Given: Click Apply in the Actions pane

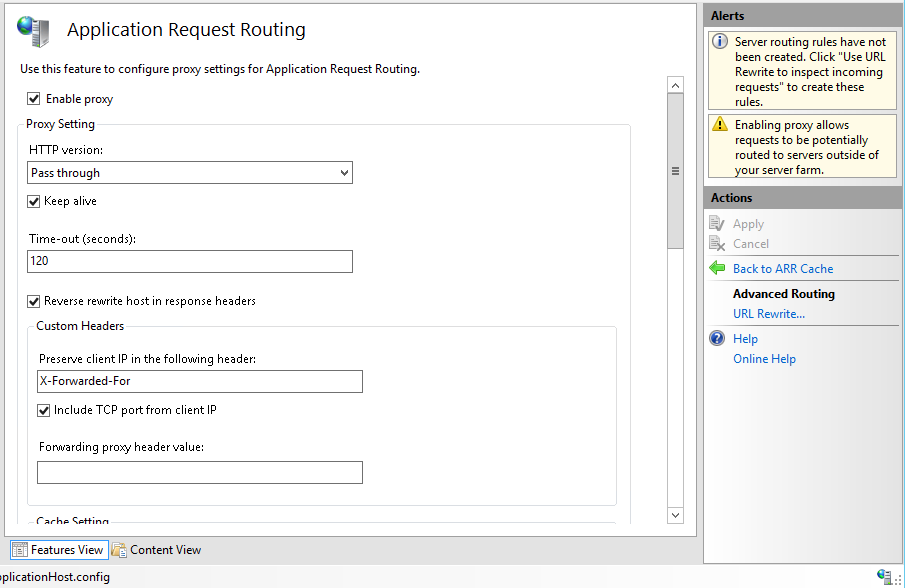Looking at the screenshot, I should (x=748, y=224).
